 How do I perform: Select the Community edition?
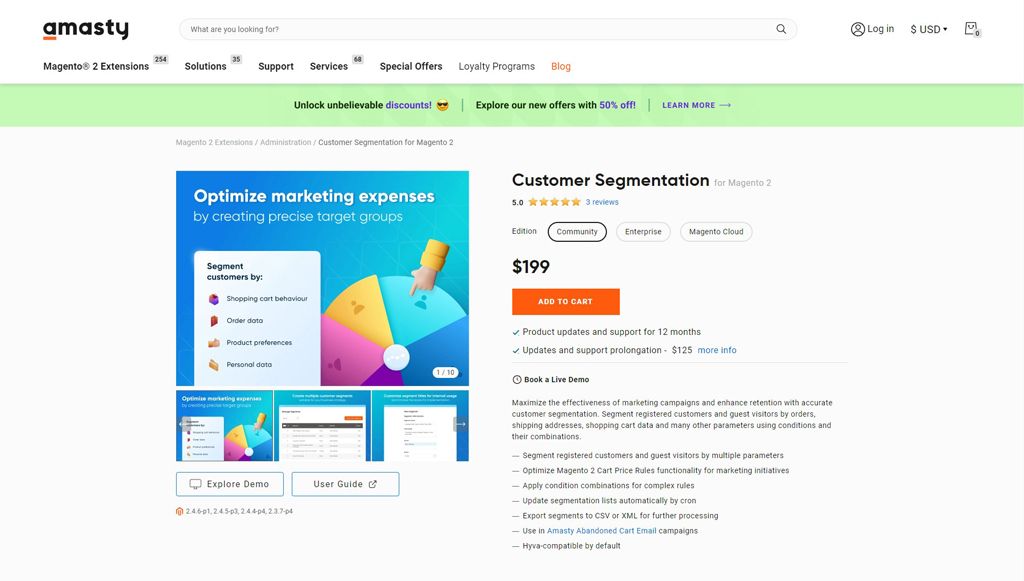pyautogui.click(x=577, y=231)
